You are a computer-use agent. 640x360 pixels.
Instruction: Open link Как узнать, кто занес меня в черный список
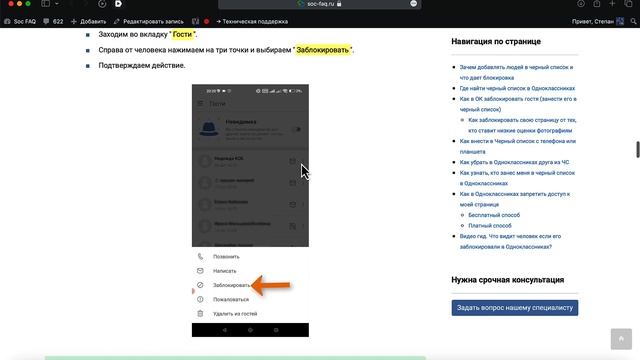pos(517,178)
